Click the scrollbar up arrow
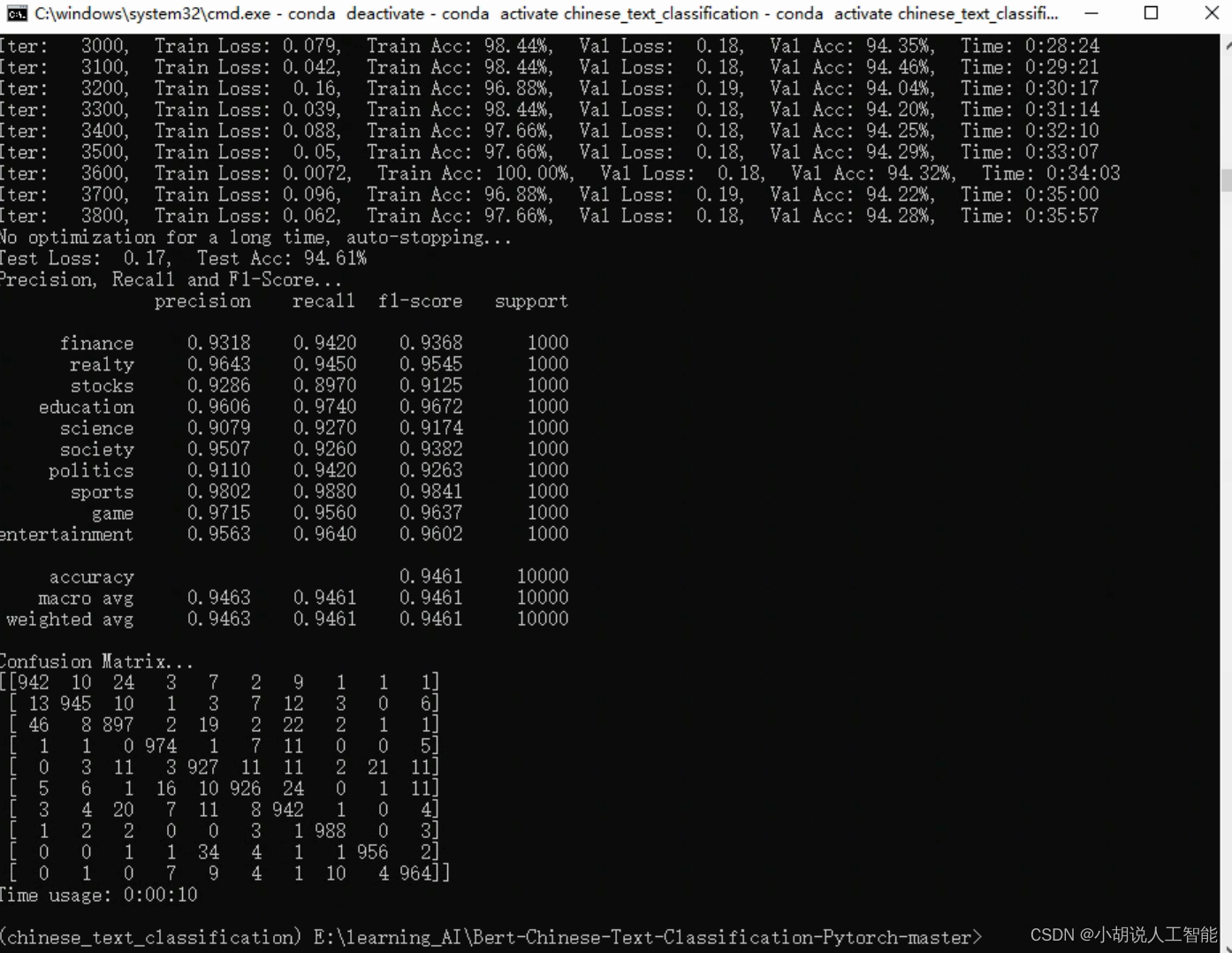 coord(1228,44)
